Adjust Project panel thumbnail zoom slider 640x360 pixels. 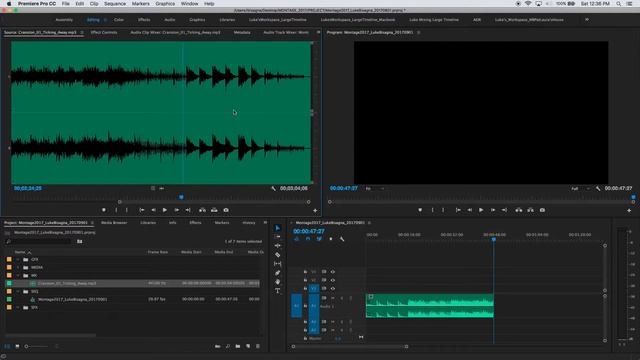[37, 347]
